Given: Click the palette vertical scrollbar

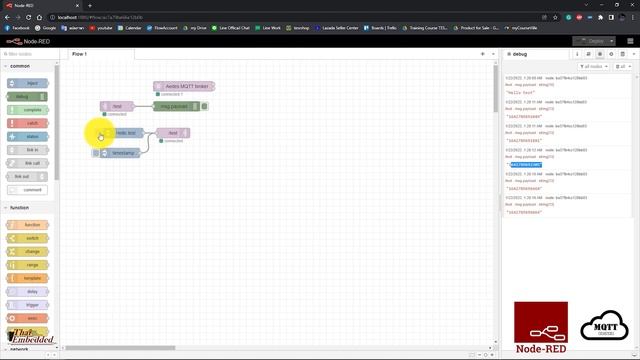Looking at the screenshot, I should 57,122.
